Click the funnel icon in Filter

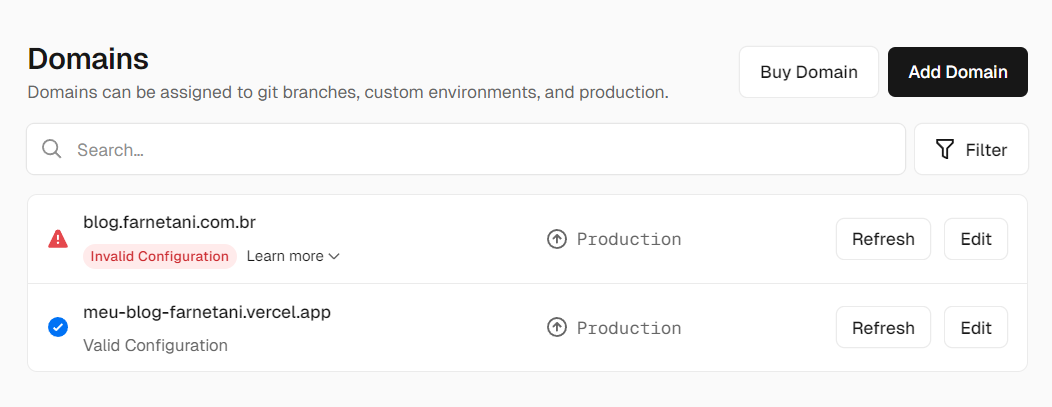click(x=944, y=149)
